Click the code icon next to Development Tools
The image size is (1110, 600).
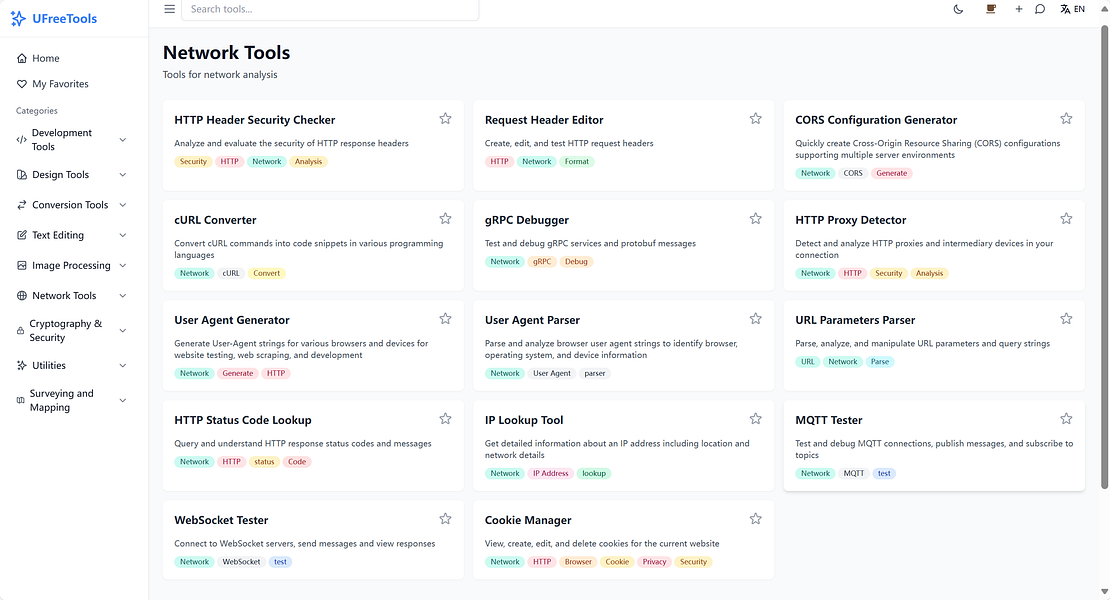coord(21,139)
